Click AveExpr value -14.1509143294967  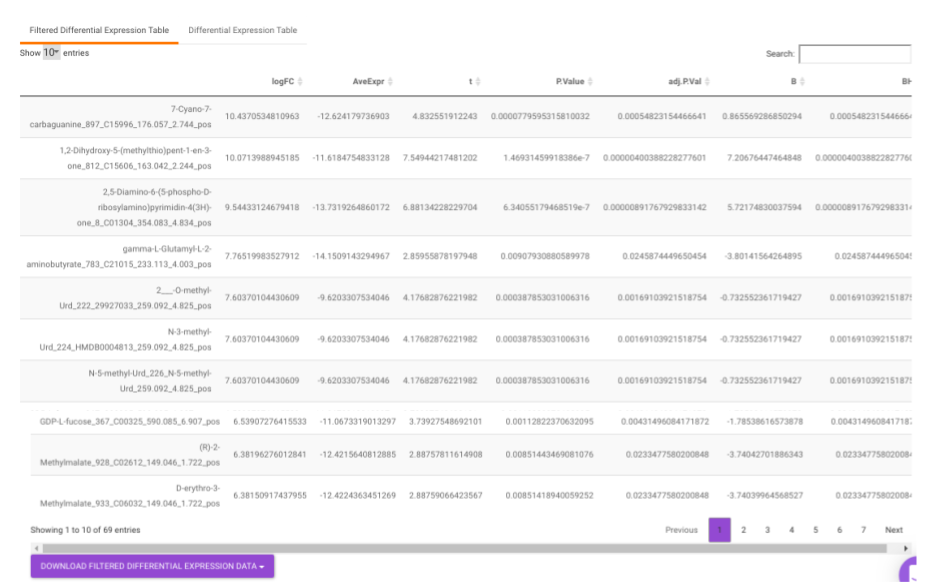point(351,256)
